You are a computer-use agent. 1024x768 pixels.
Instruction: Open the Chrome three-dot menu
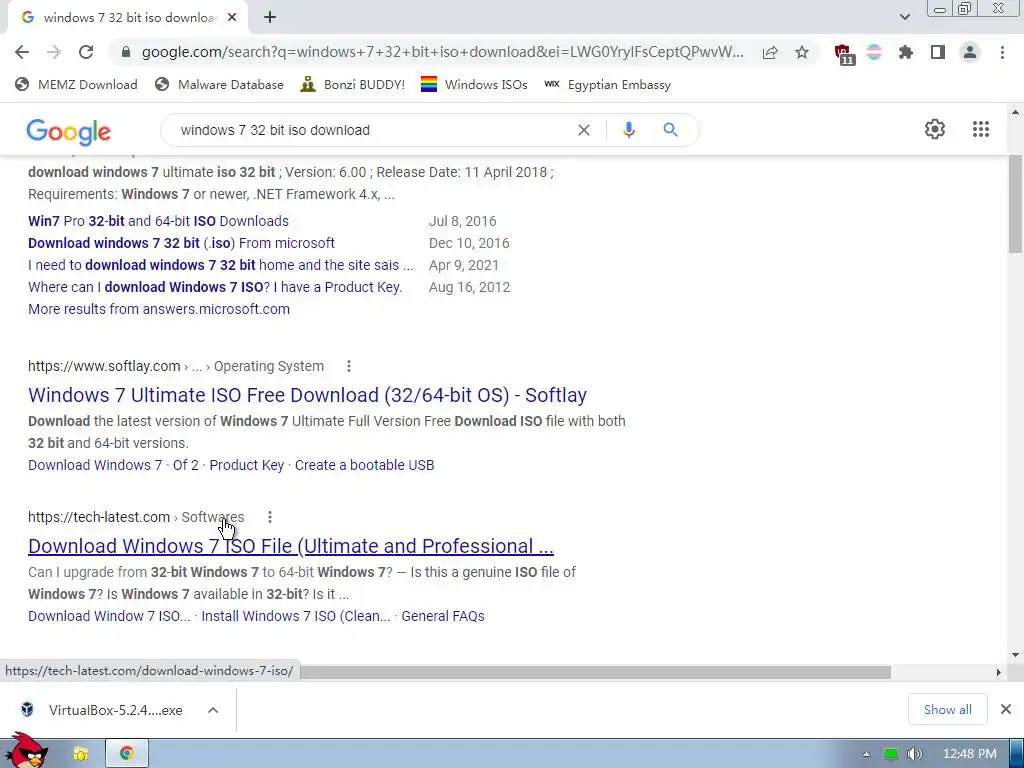1002,52
